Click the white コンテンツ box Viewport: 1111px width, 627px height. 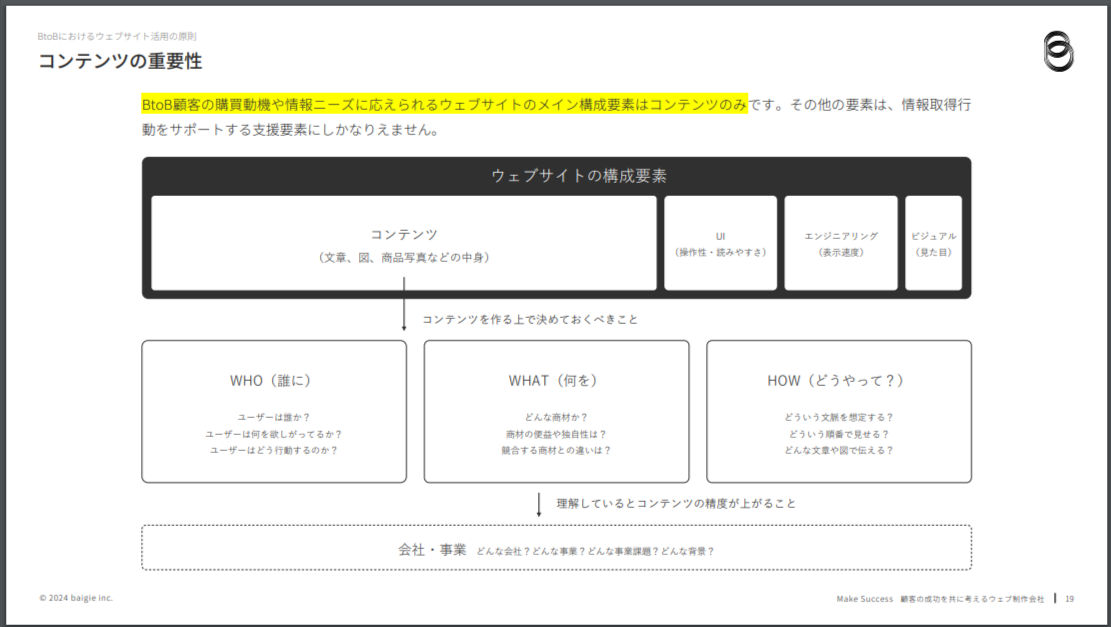point(404,244)
